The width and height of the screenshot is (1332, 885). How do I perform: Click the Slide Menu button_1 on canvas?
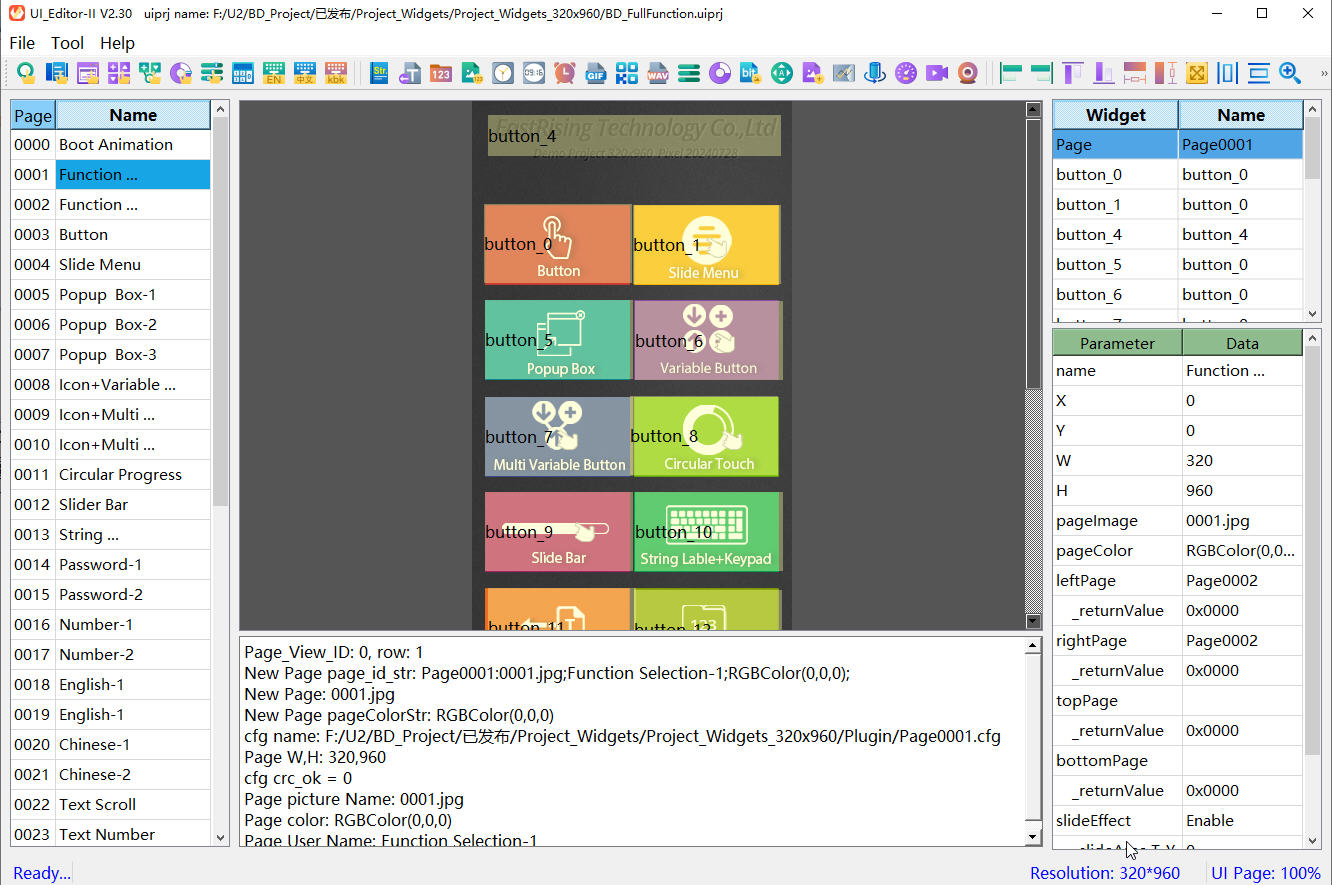tap(706, 245)
